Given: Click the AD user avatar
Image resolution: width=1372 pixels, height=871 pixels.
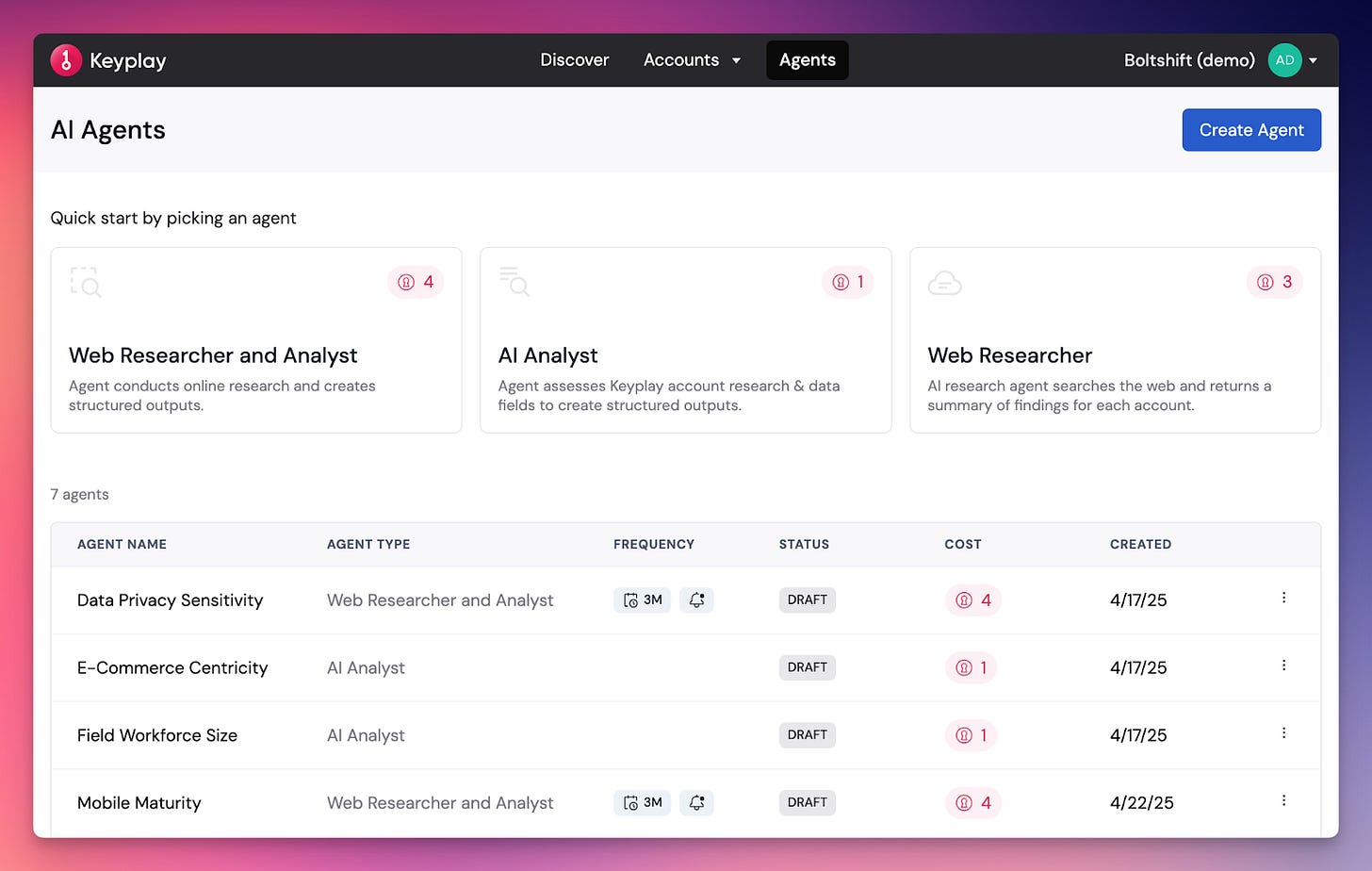Looking at the screenshot, I should [x=1284, y=60].
